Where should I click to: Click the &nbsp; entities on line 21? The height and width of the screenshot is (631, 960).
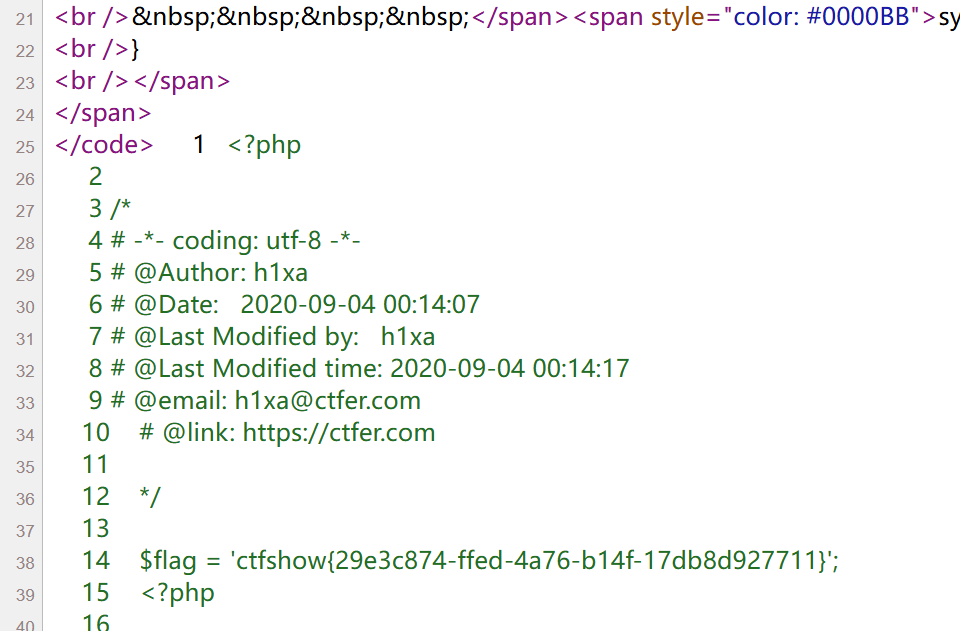tap(300, 17)
